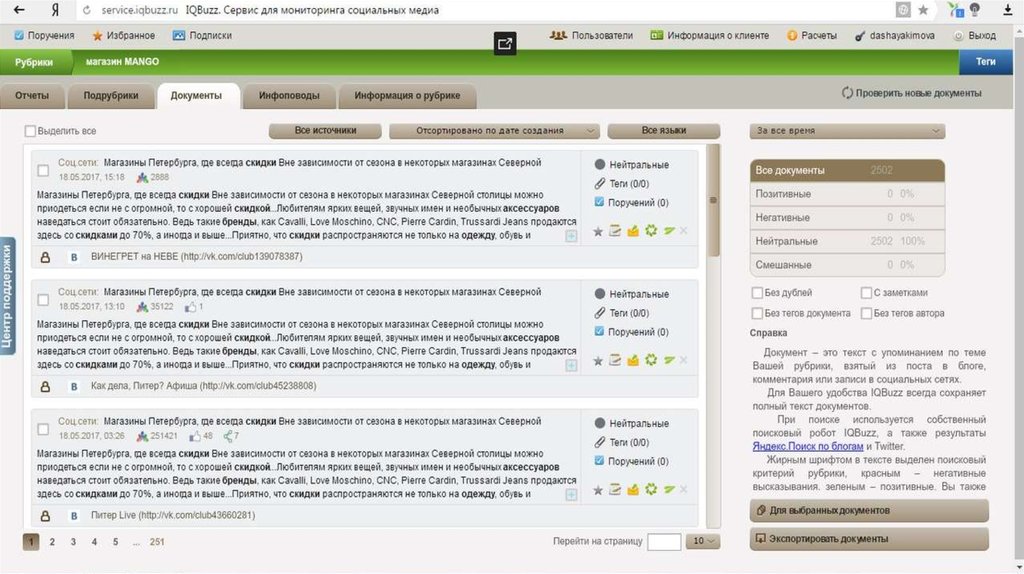Click the note icon on the first document
1024x574 pixels.
coord(616,232)
